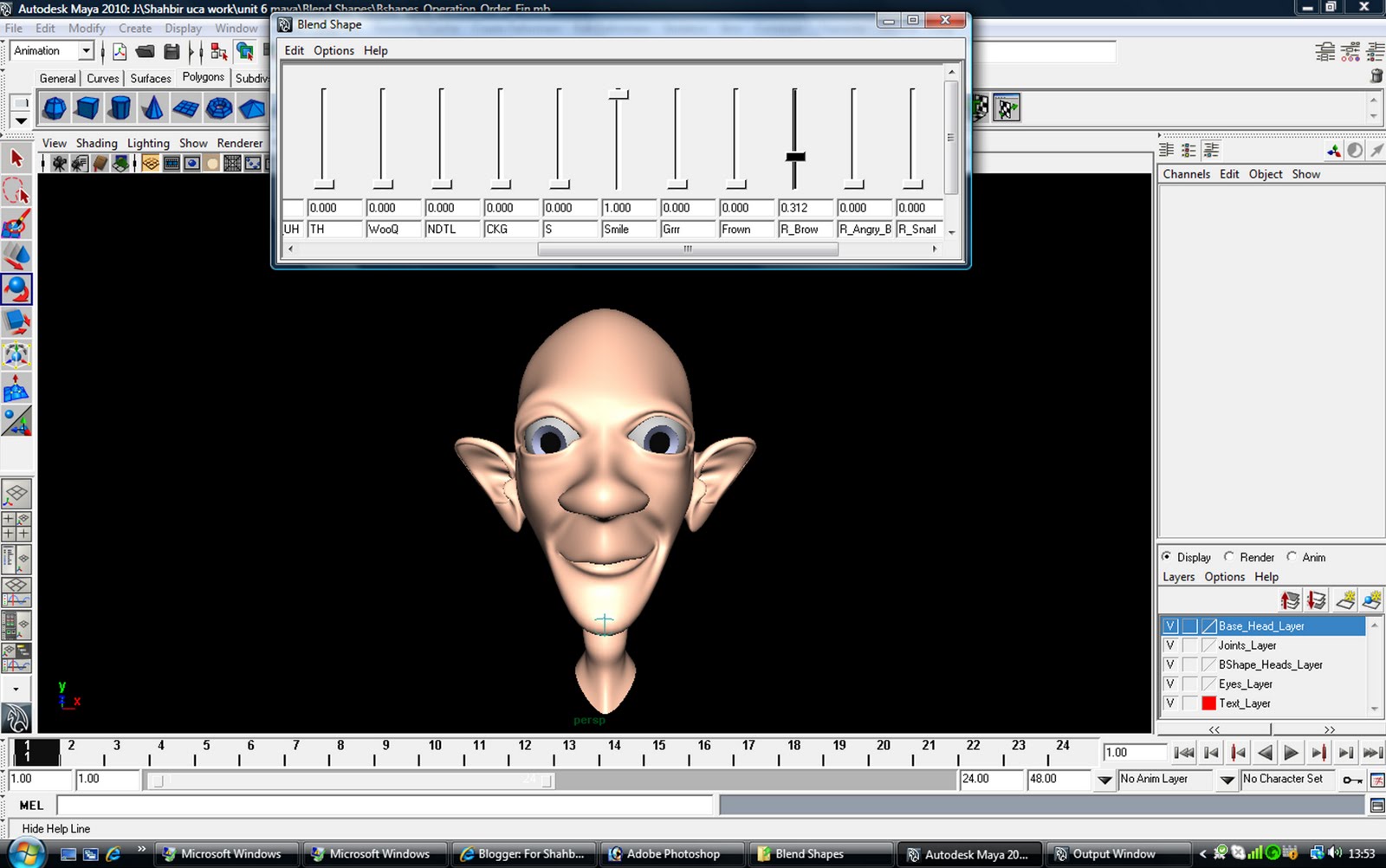Toggle visibility of Eyes_Layer

tap(1170, 683)
